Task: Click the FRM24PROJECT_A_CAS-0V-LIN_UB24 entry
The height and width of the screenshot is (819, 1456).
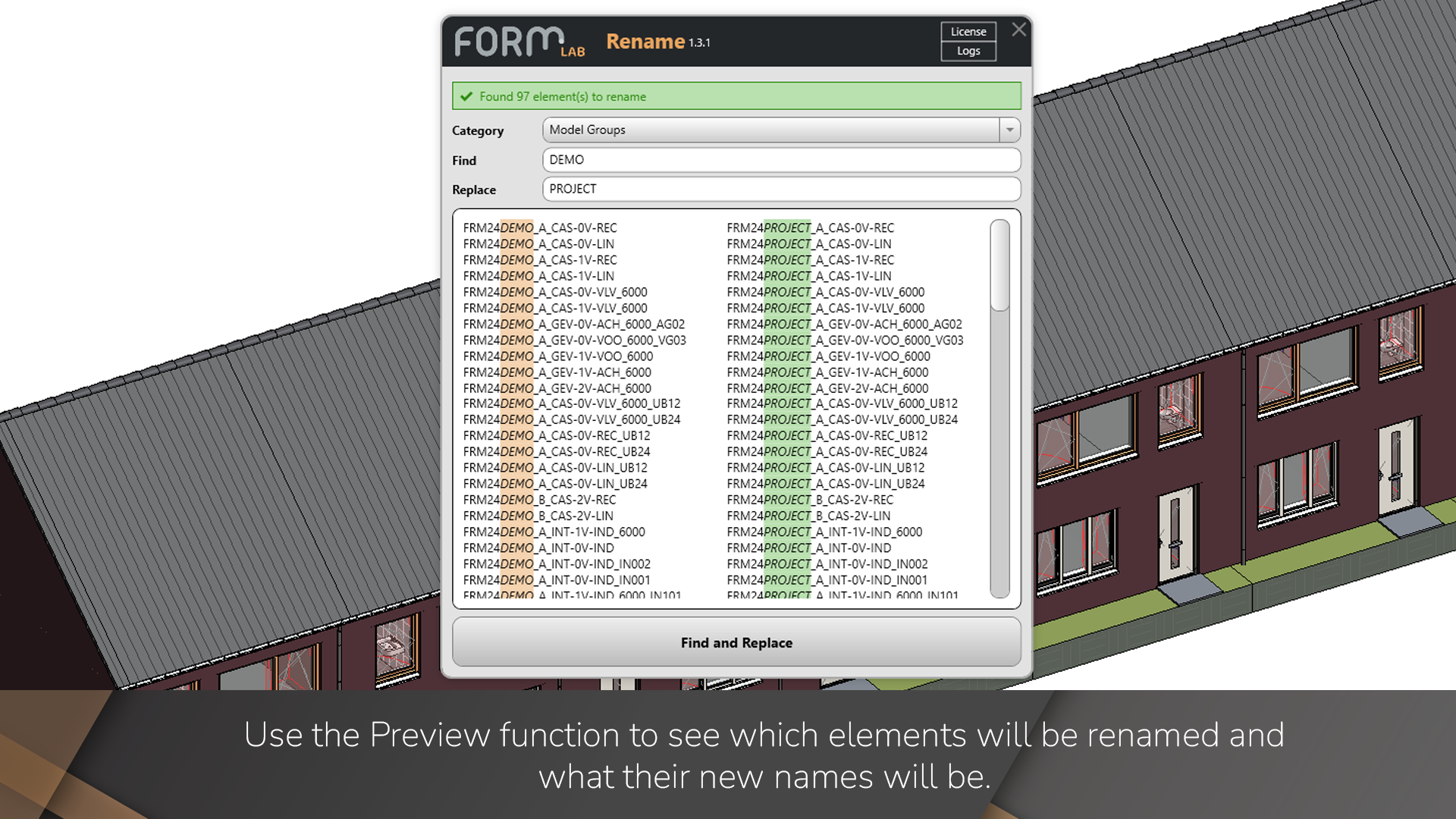Action: click(825, 484)
